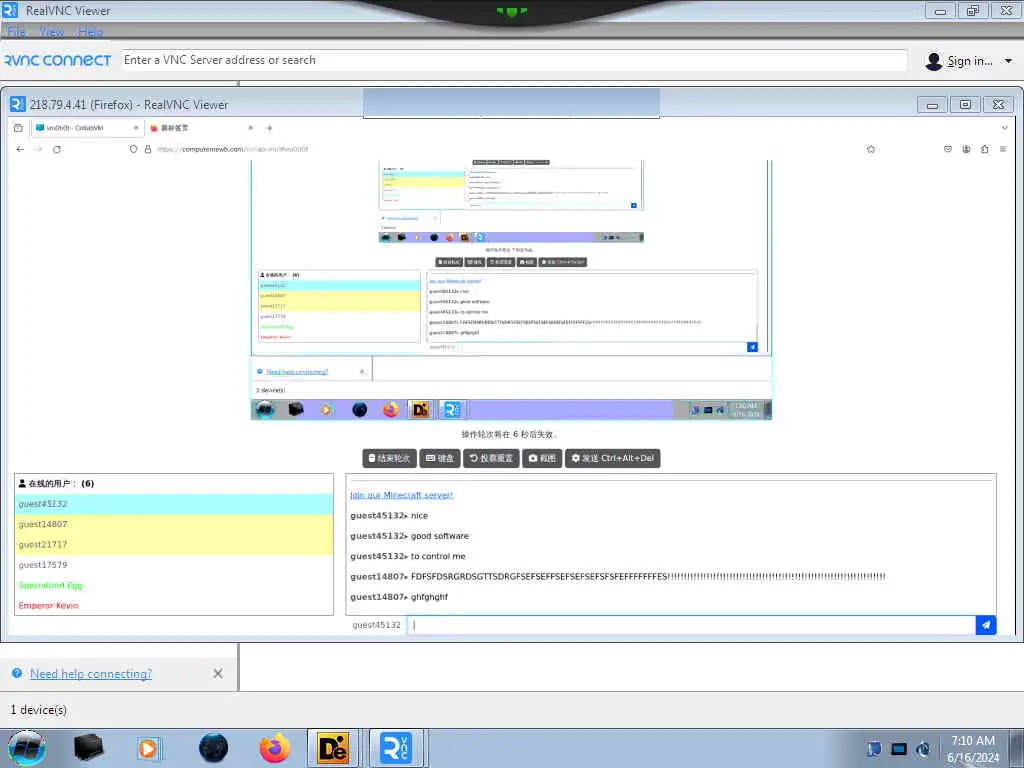This screenshot has height=768, width=1024.
Task: Close the 新标签页 tab
Action: click(x=250, y=128)
